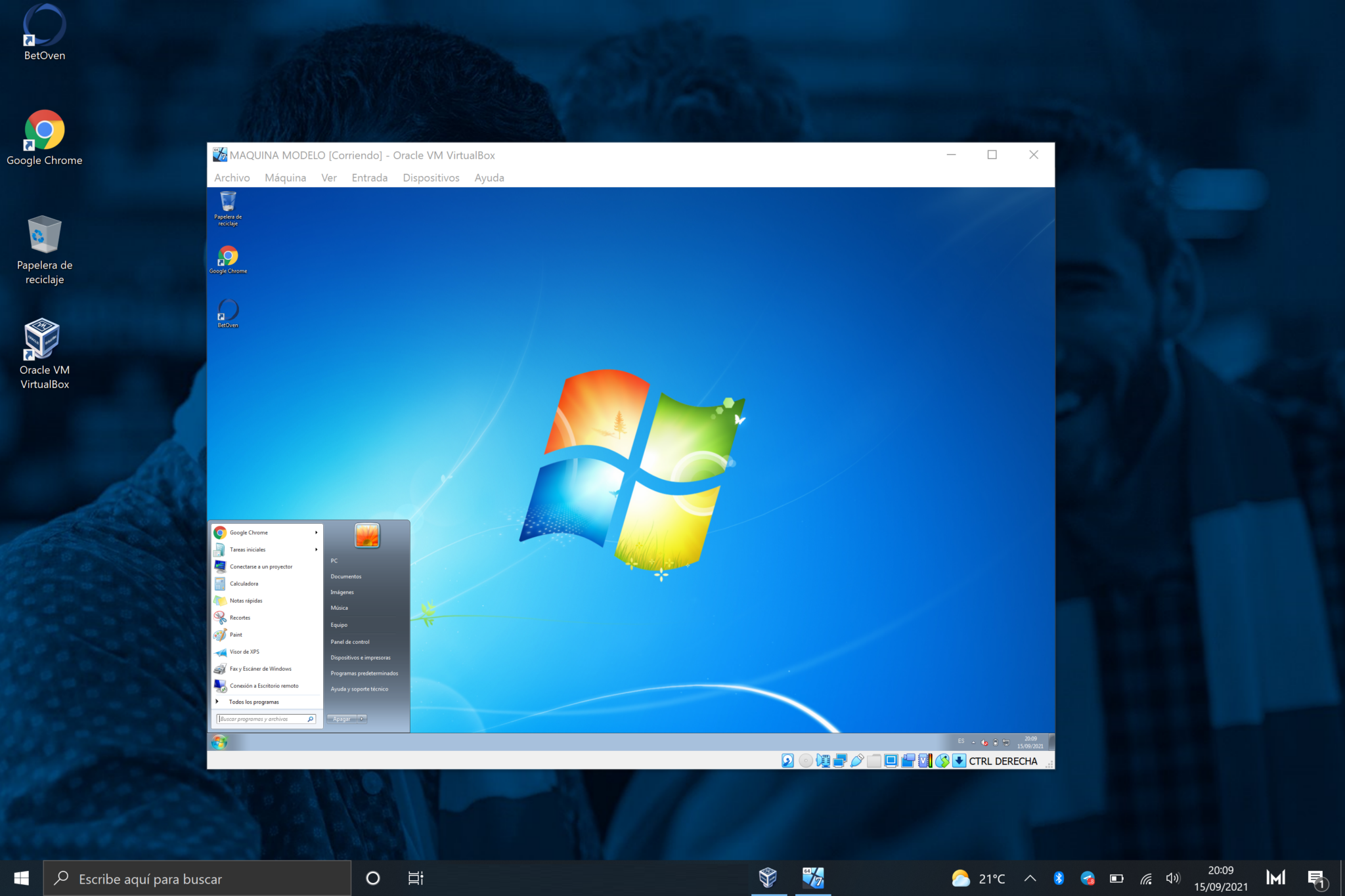The image size is (1345, 896).
Task: Expand the Tareas iniciales submenu arrow
Action: [317, 549]
